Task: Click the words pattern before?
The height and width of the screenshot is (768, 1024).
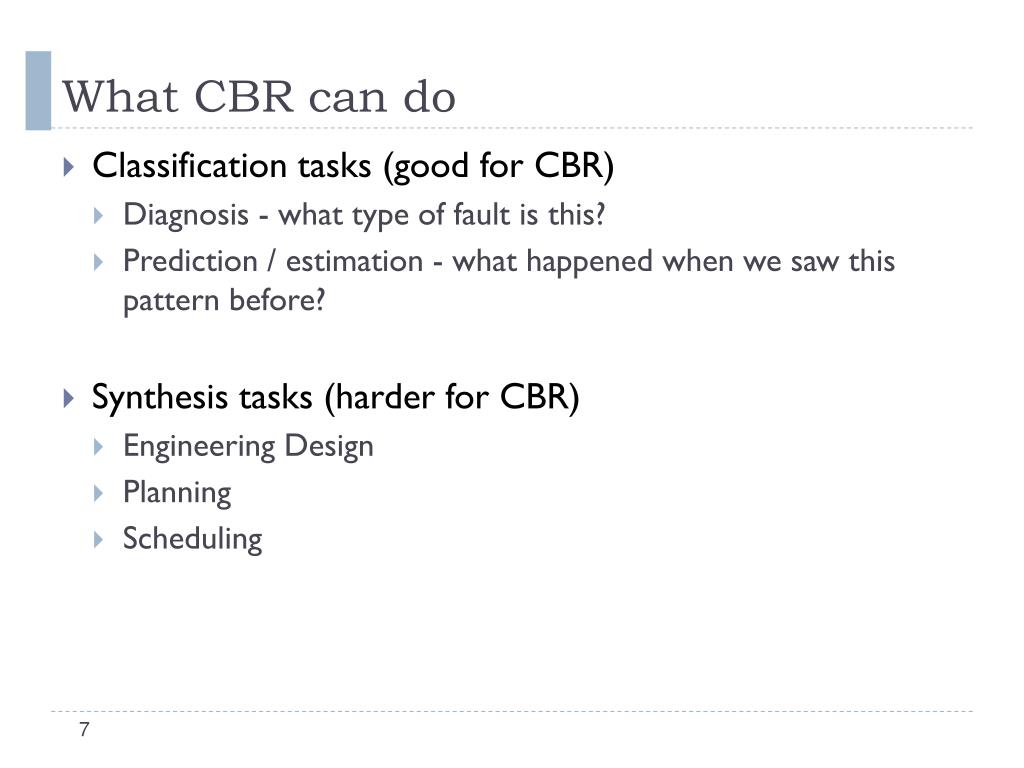Action: tap(224, 301)
